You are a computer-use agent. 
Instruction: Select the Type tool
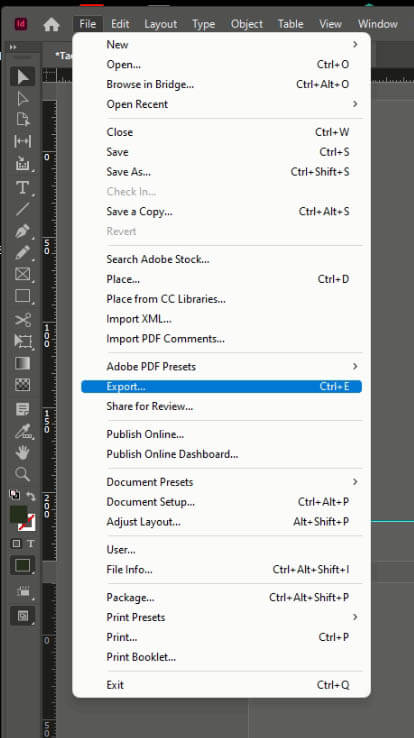point(23,187)
